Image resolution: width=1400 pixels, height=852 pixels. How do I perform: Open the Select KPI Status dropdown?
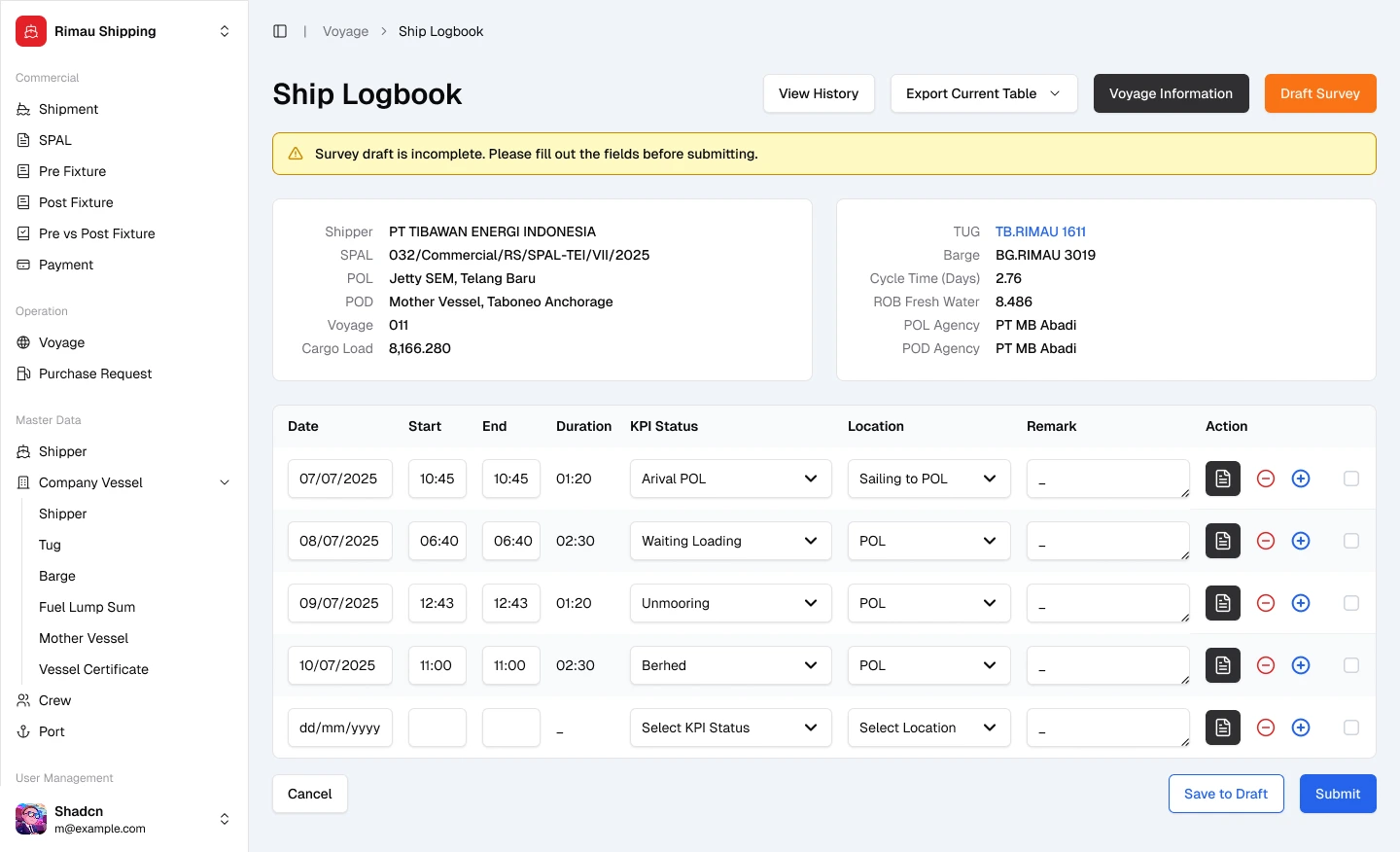click(x=730, y=728)
